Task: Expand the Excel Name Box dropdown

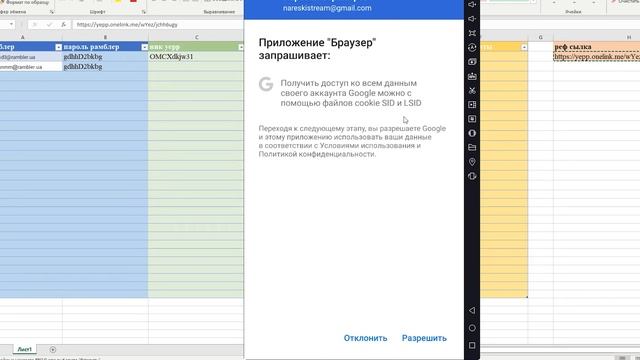Action: click(11, 24)
